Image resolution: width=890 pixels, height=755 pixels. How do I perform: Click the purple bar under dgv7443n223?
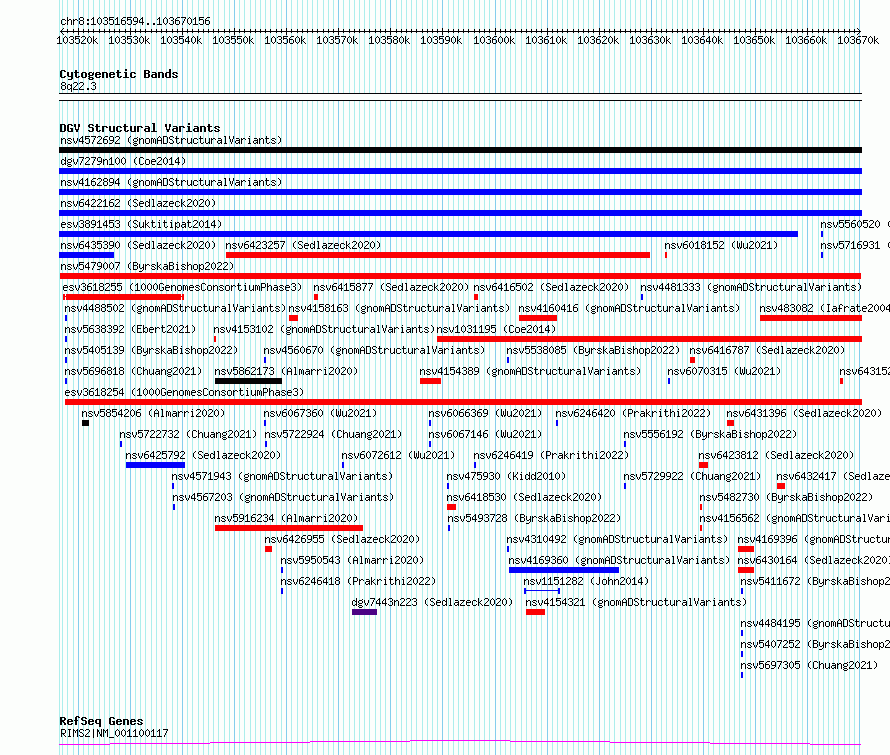364,612
